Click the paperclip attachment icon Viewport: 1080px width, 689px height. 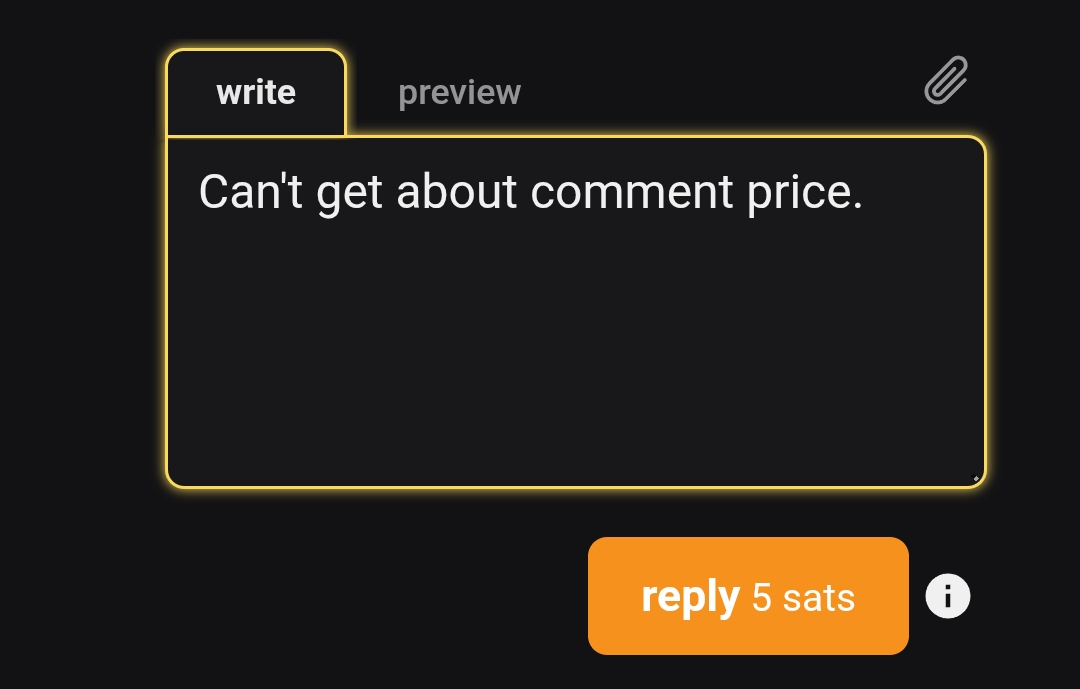(945, 80)
